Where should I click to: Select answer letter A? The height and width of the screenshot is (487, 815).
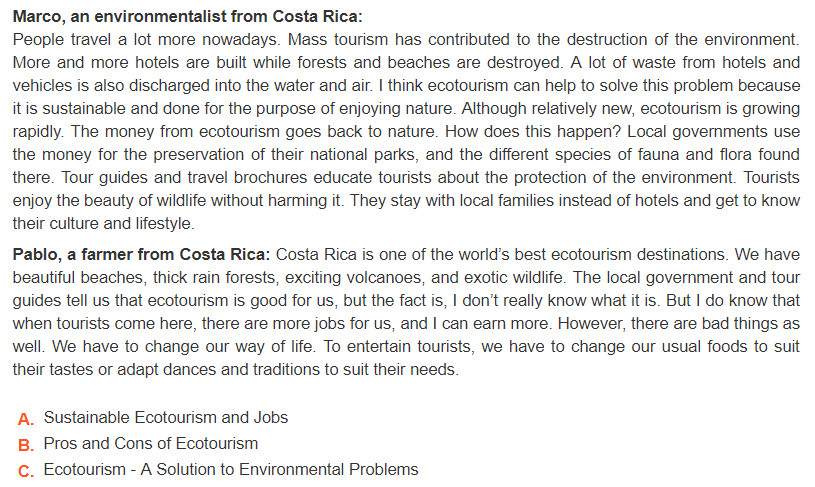click(26, 419)
